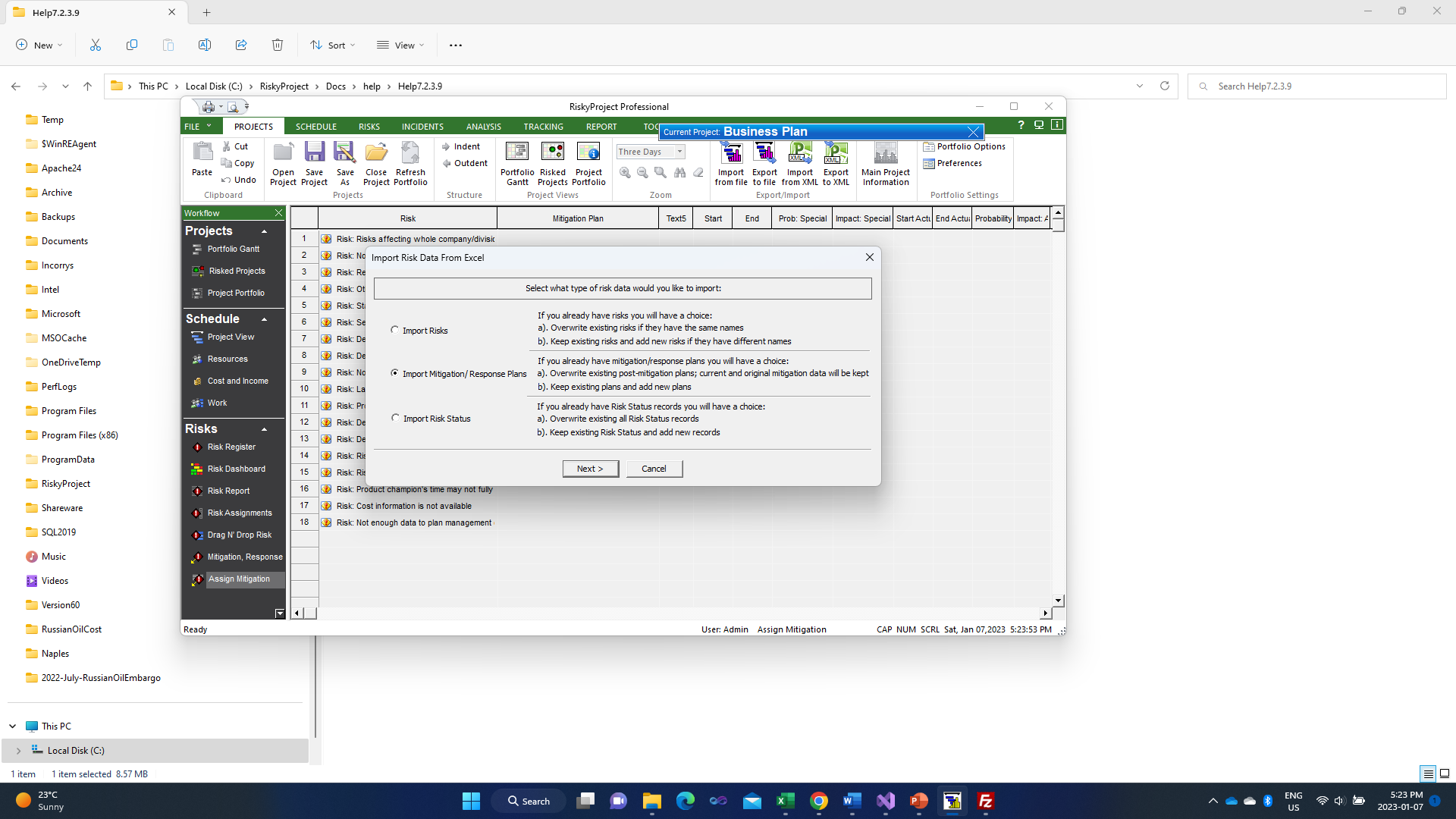Image resolution: width=1456 pixels, height=819 pixels.
Task: Click the risk table horizontal scrollbar track
Action: point(679,613)
